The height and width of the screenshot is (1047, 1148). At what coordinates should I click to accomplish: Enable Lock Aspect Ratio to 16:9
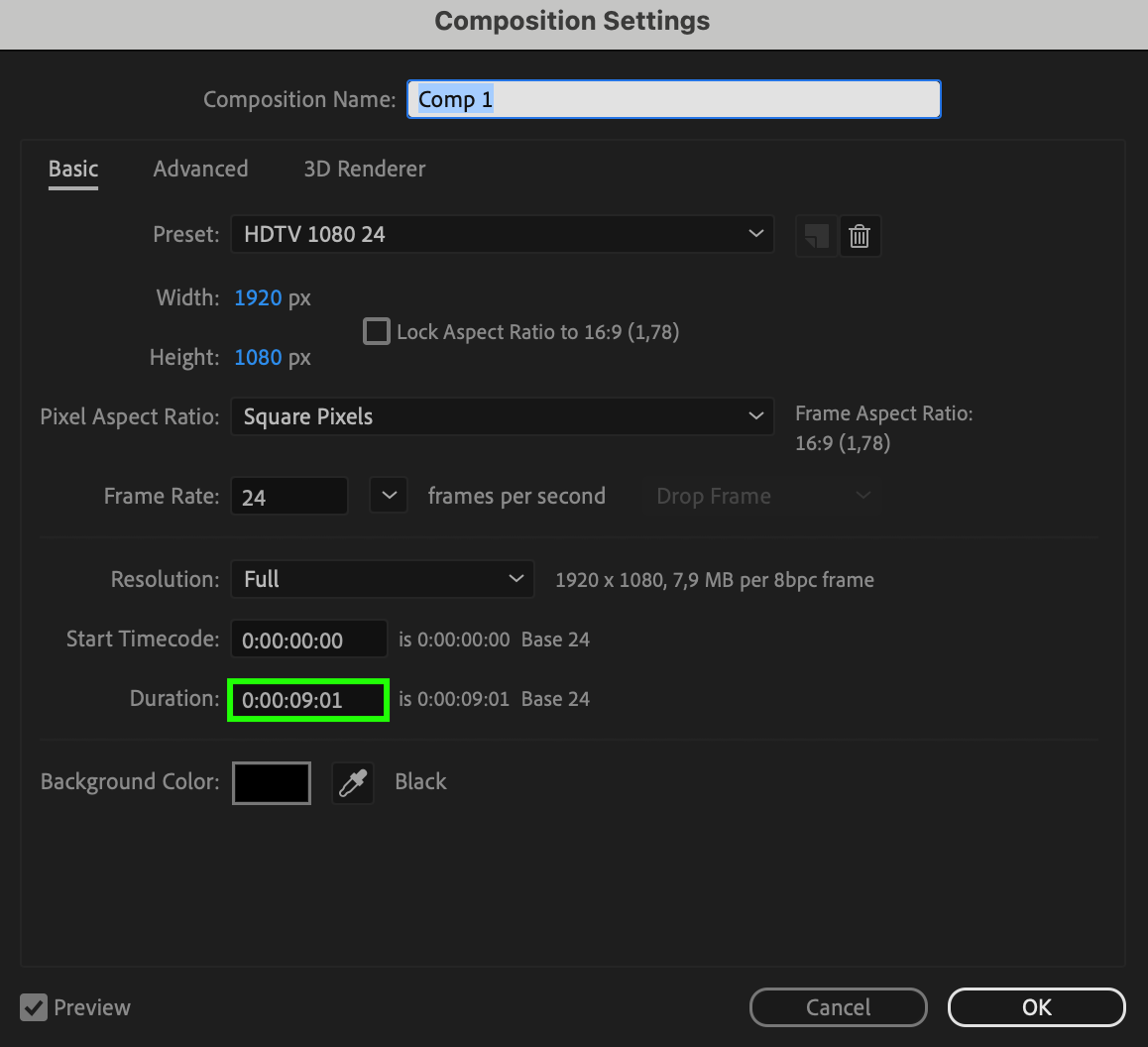tap(377, 331)
